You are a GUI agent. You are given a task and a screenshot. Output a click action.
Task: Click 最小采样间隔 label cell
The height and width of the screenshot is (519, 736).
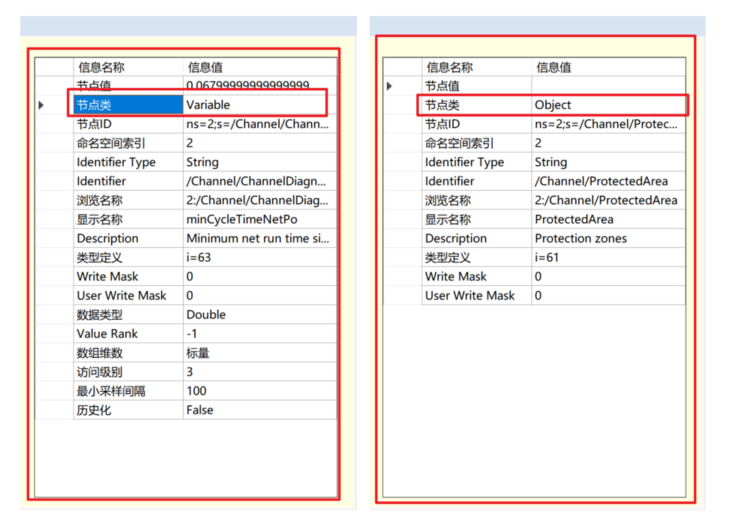(128, 391)
